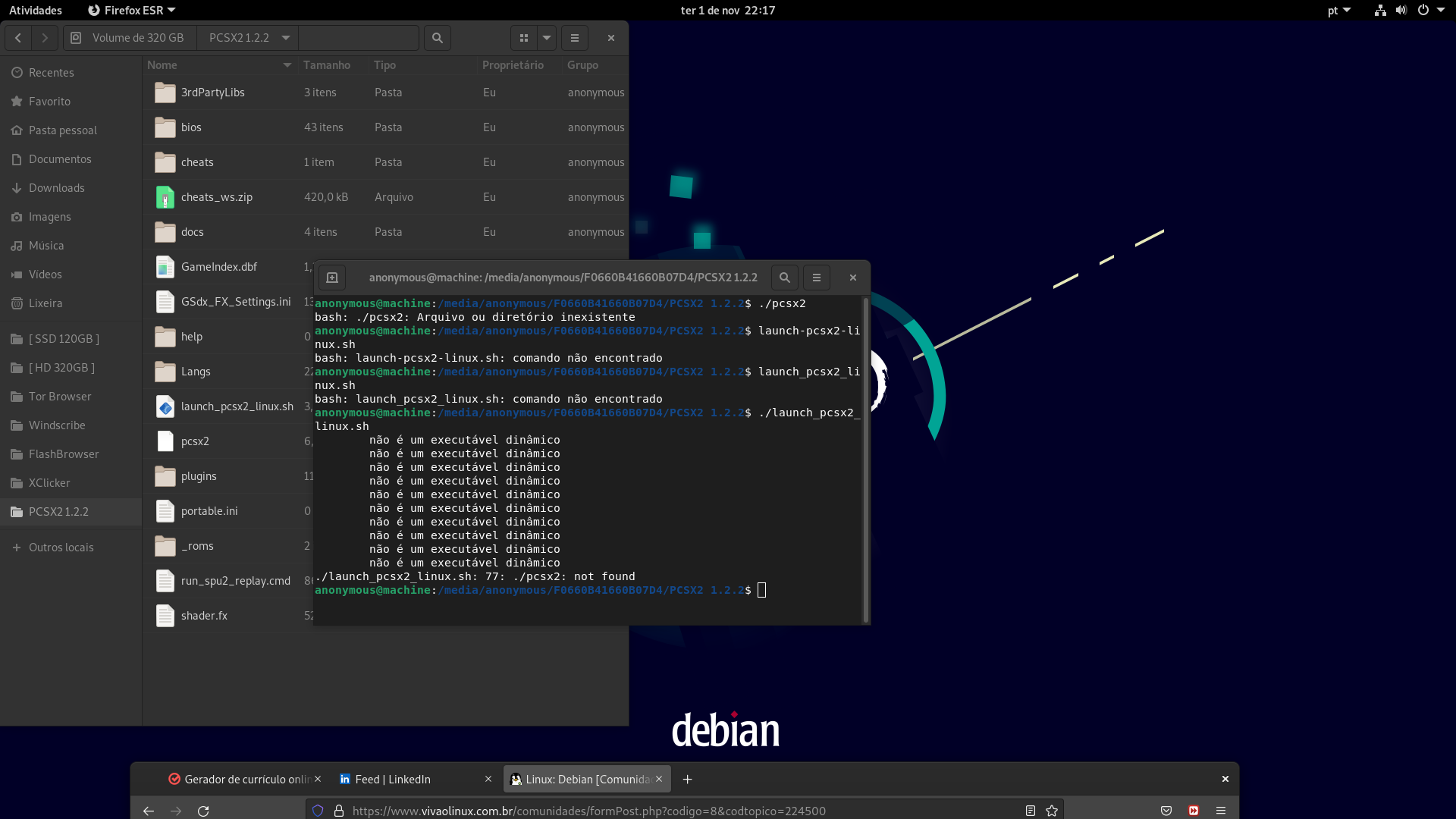Select the 3rdPartyLibs folder icon

click(x=165, y=93)
